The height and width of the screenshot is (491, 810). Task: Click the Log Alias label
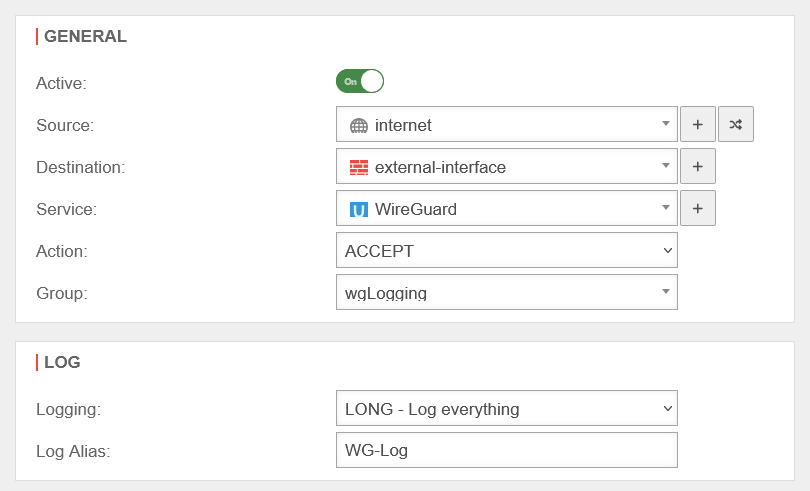[x=73, y=451]
